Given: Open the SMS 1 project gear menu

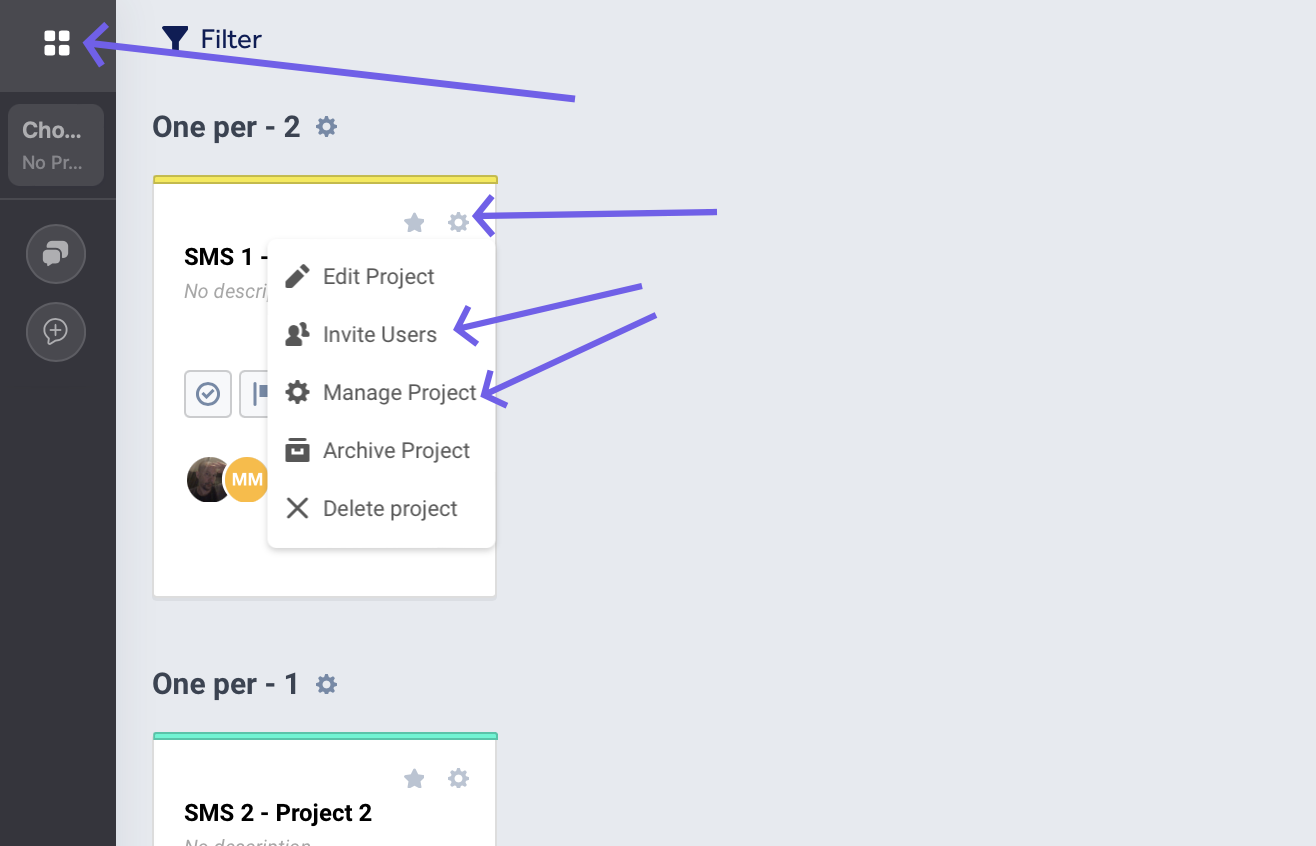Looking at the screenshot, I should click(458, 222).
